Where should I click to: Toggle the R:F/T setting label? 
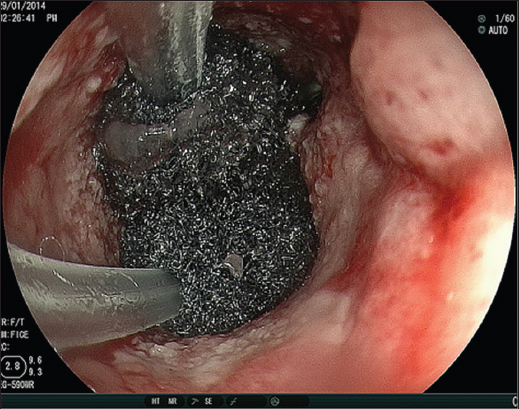(13, 322)
